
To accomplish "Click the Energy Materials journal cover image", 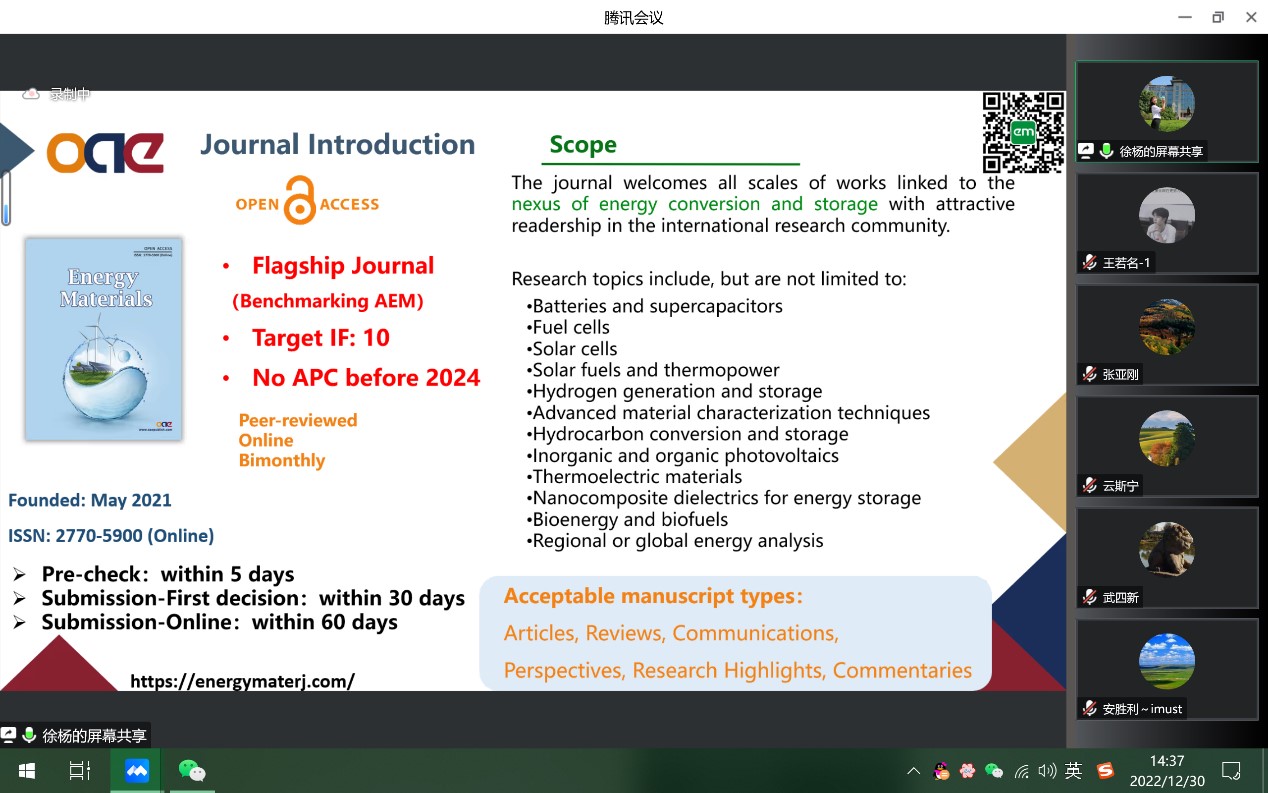I will pyautogui.click(x=104, y=338).
